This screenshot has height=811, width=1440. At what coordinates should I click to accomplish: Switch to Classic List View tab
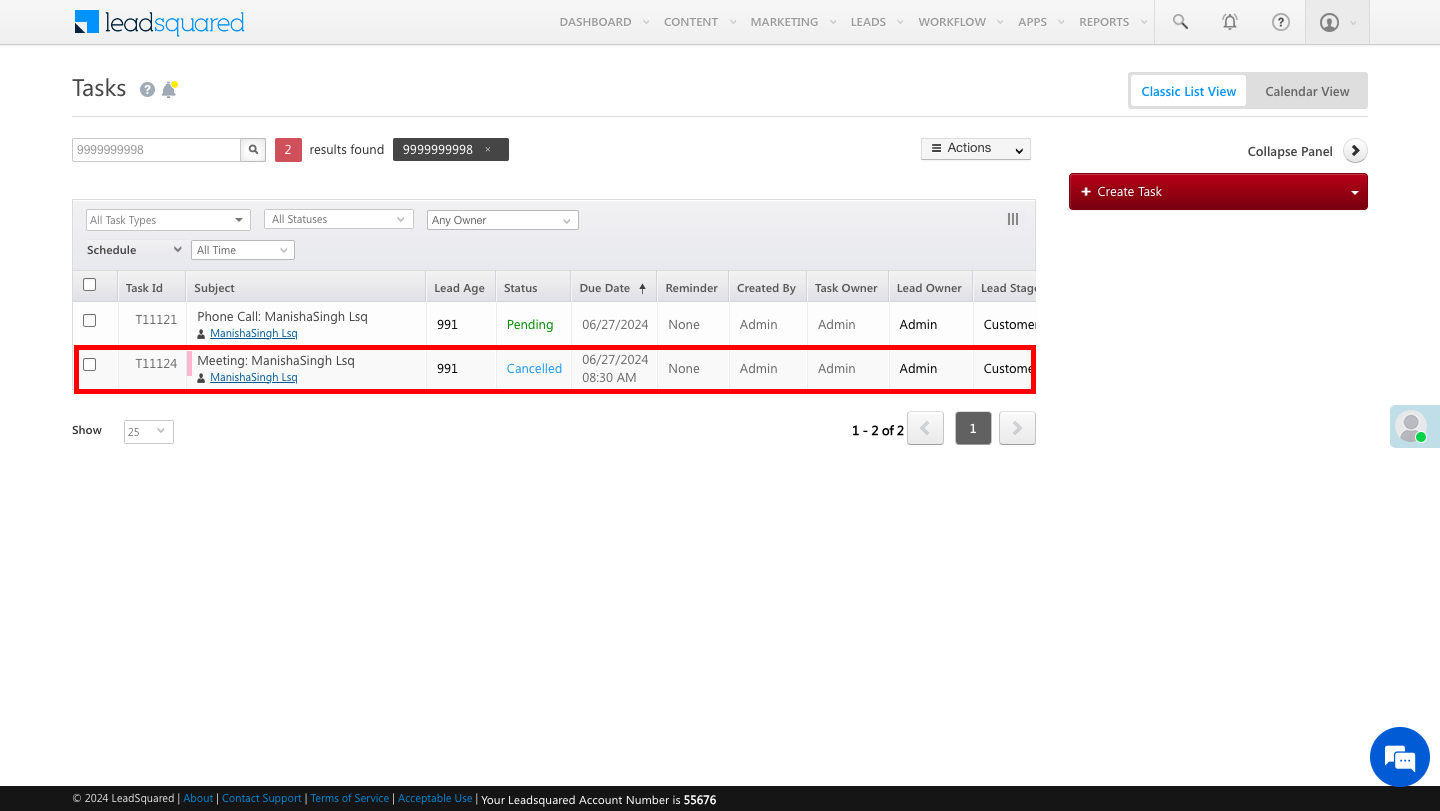[x=1189, y=91]
